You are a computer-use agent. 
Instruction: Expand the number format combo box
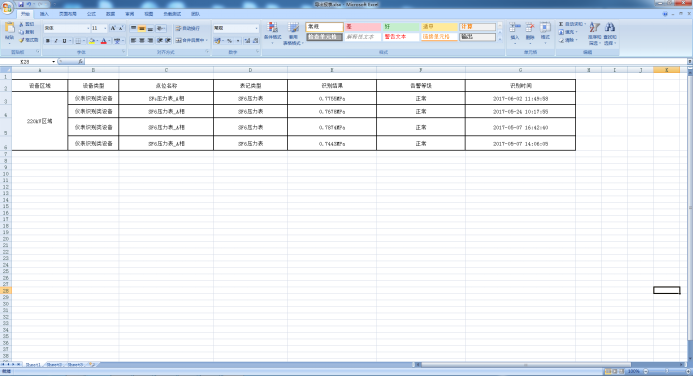point(256,28)
